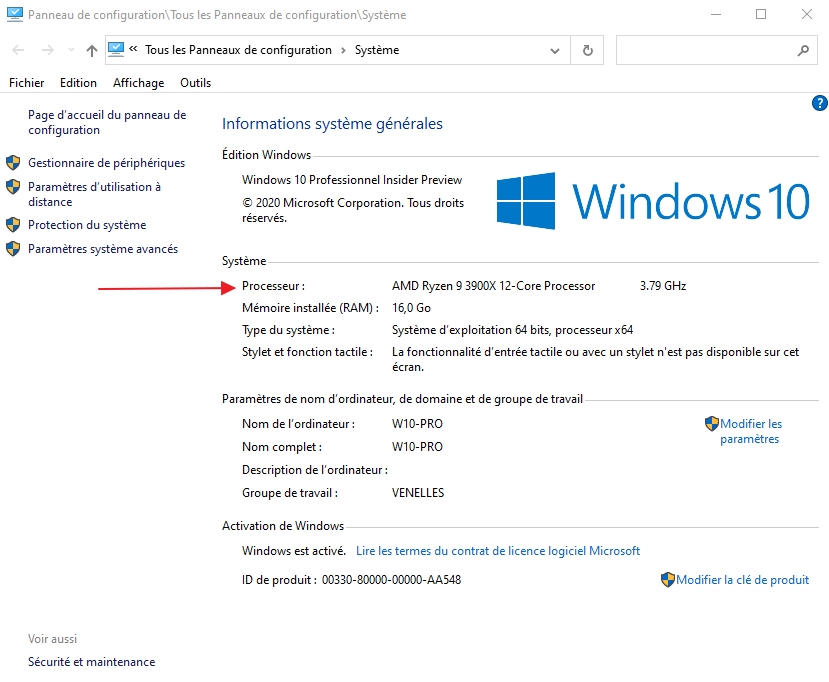Select product ID '00330-80000-00000-AA548'

coord(391,580)
